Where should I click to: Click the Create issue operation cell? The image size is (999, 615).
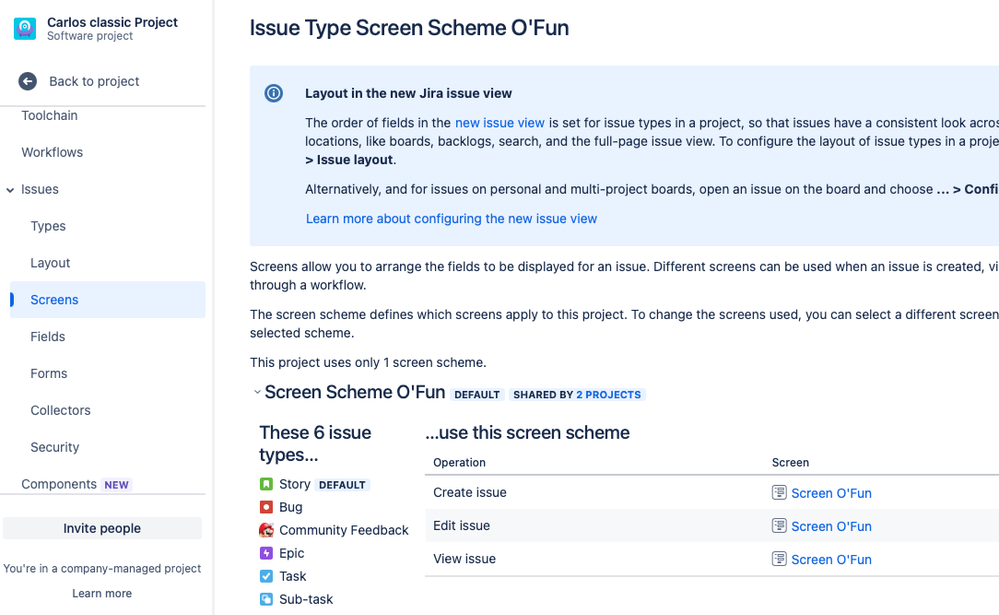point(470,493)
